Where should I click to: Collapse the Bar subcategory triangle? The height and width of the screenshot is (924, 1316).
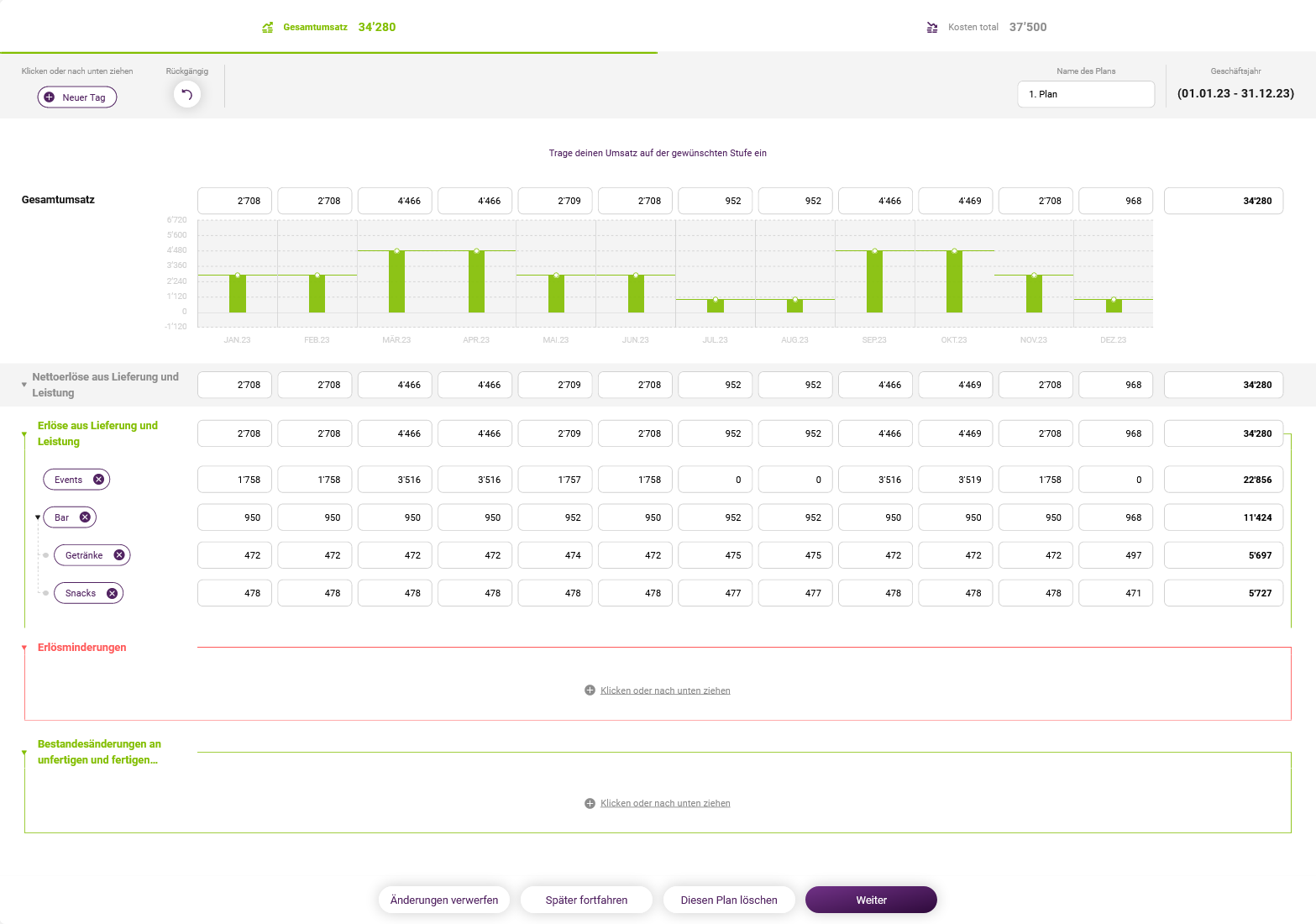pyautogui.click(x=36, y=517)
